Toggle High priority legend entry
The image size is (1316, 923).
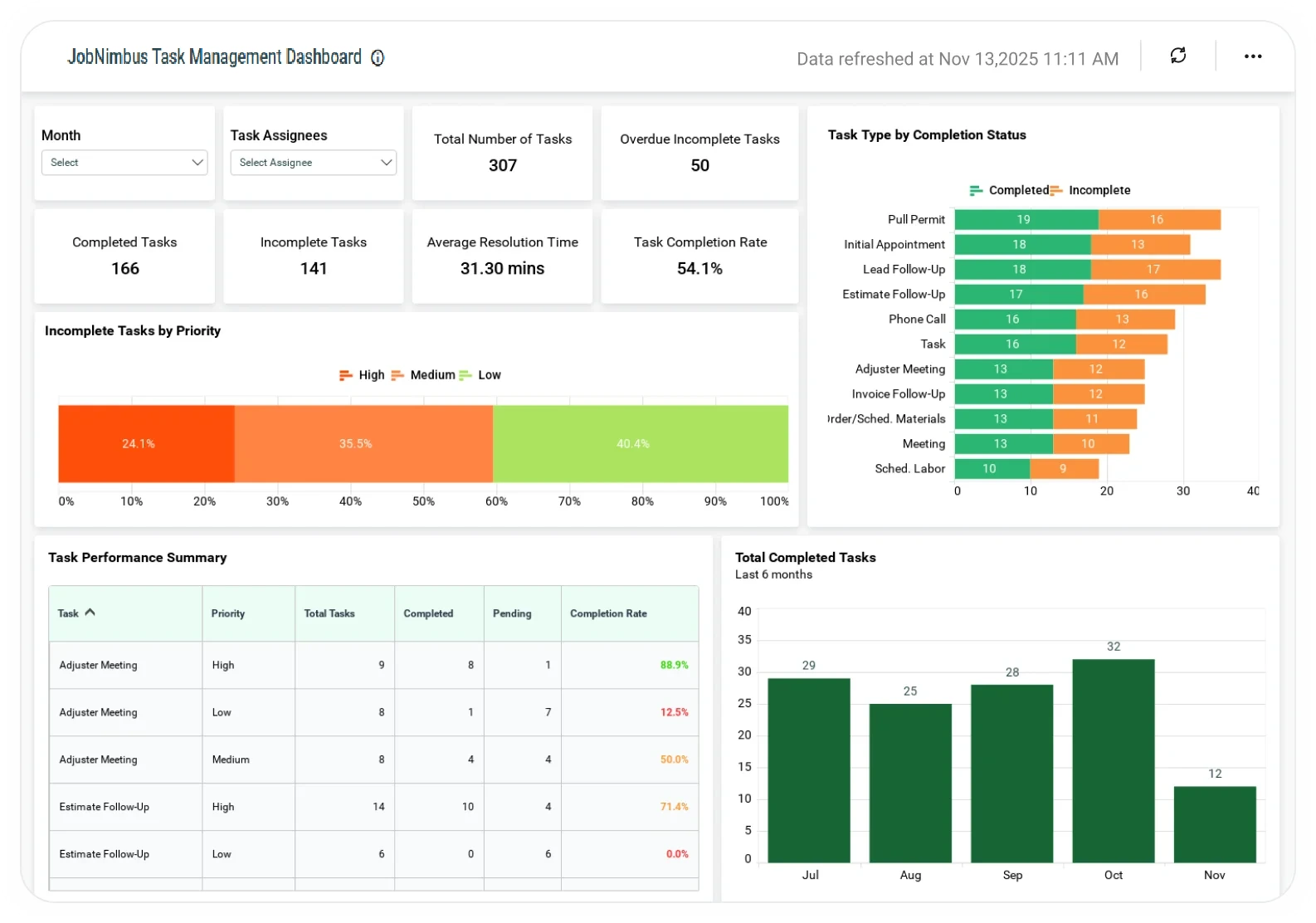click(362, 375)
